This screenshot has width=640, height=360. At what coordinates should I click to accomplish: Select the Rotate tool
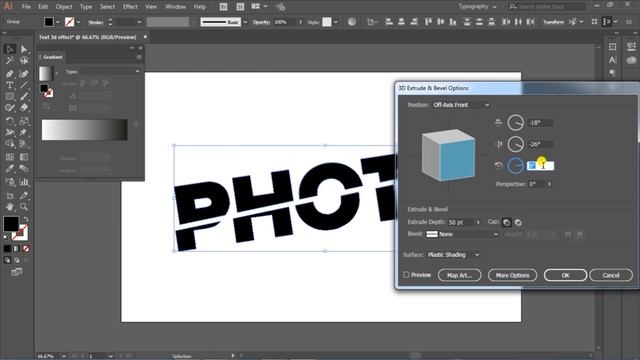10,121
